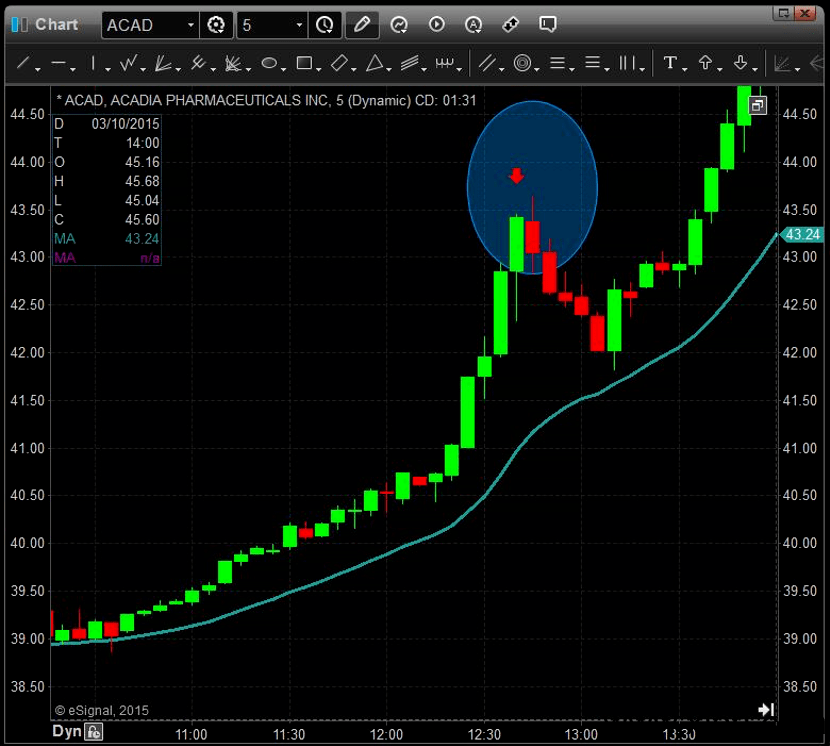
Task: Open the studies chart icon
Action: pos(399,24)
